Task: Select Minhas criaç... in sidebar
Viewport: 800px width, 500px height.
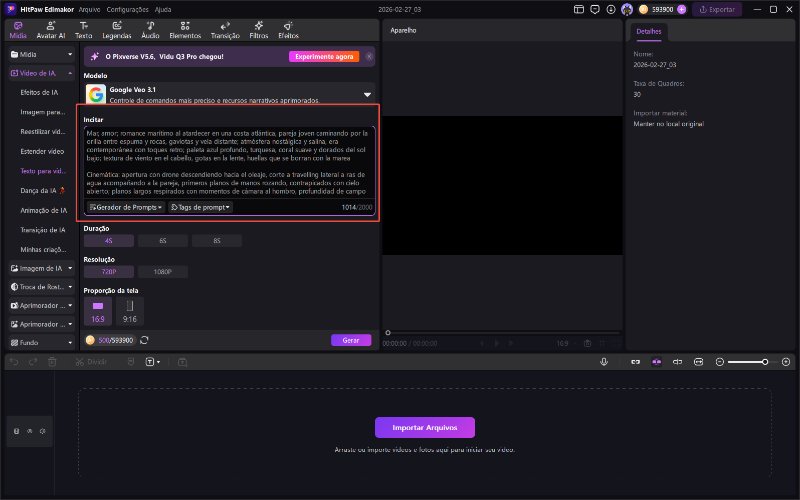Action: point(43,249)
